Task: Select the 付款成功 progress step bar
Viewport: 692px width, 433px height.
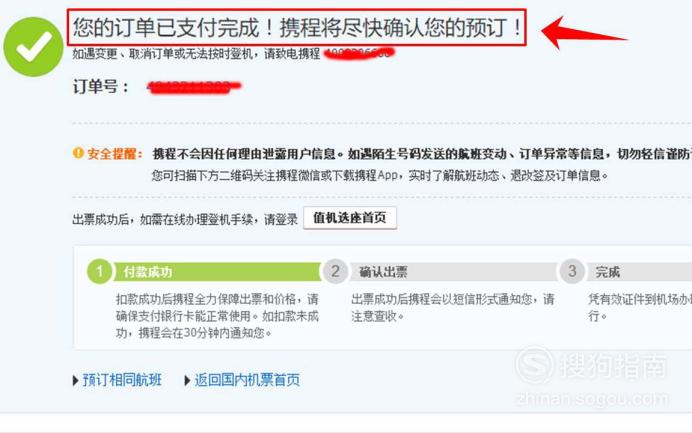Action: pyautogui.click(x=217, y=272)
